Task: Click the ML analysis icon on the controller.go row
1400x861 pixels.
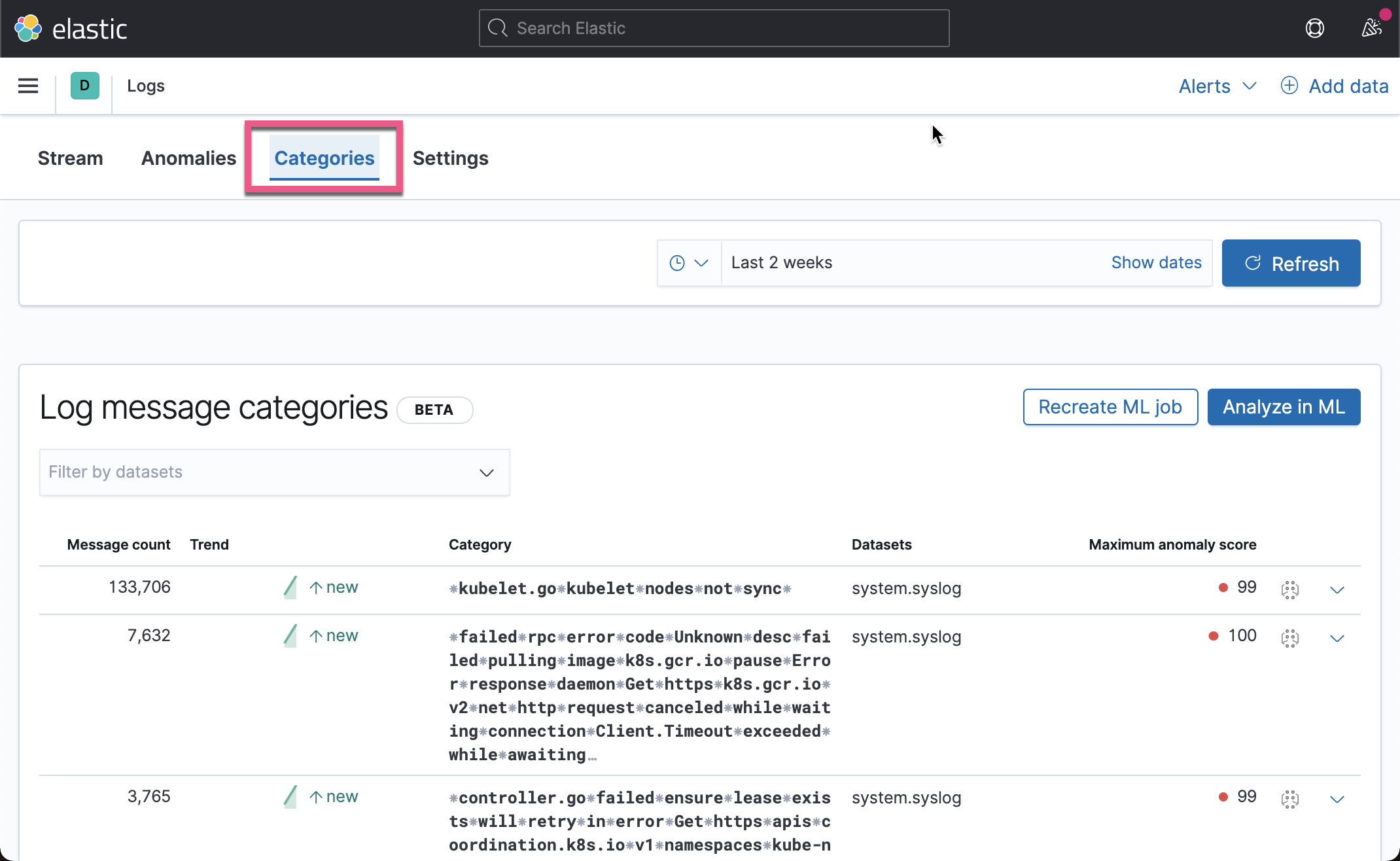Action: point(1290,799)
